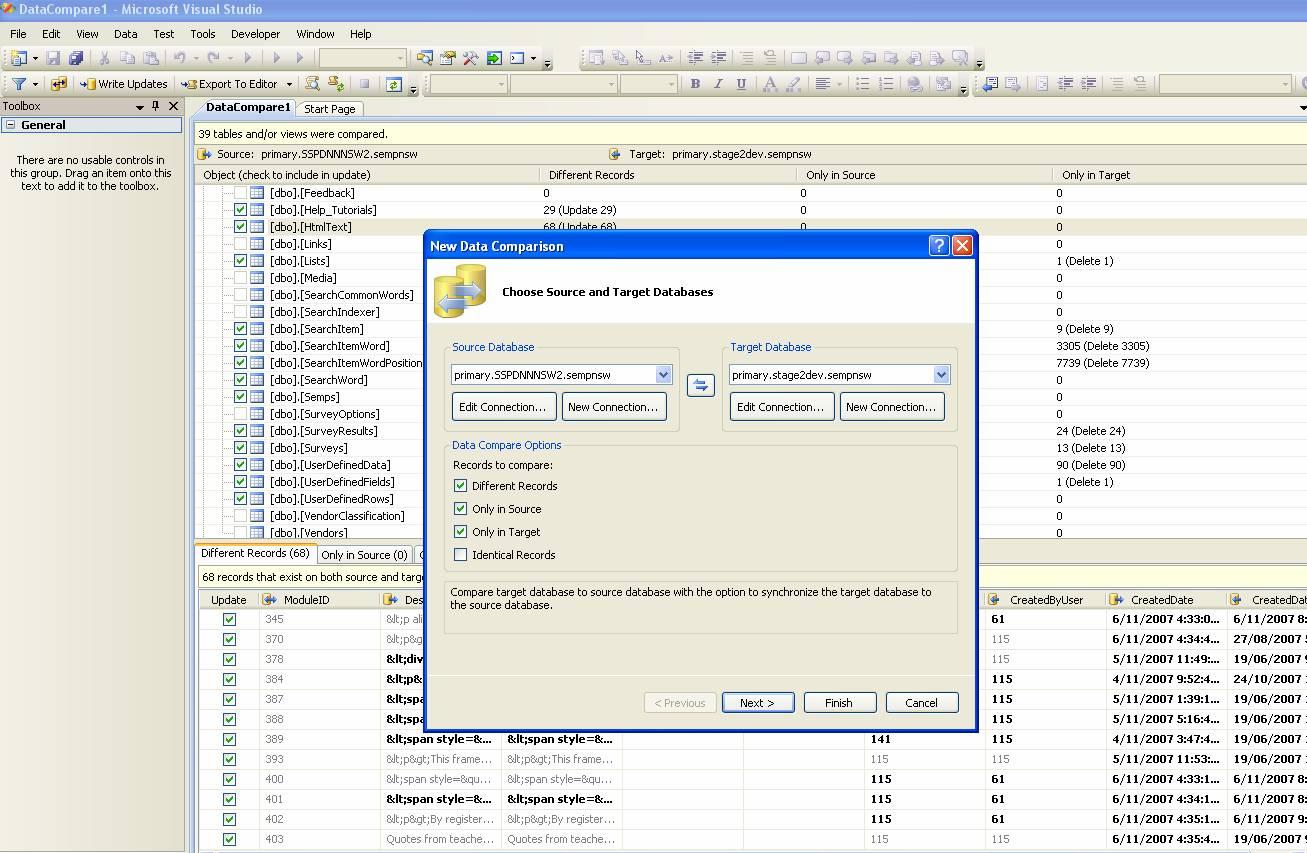Screen dimensions: 1307x853
Task: Click the bulleted list icon
Action: coord(862,84)
